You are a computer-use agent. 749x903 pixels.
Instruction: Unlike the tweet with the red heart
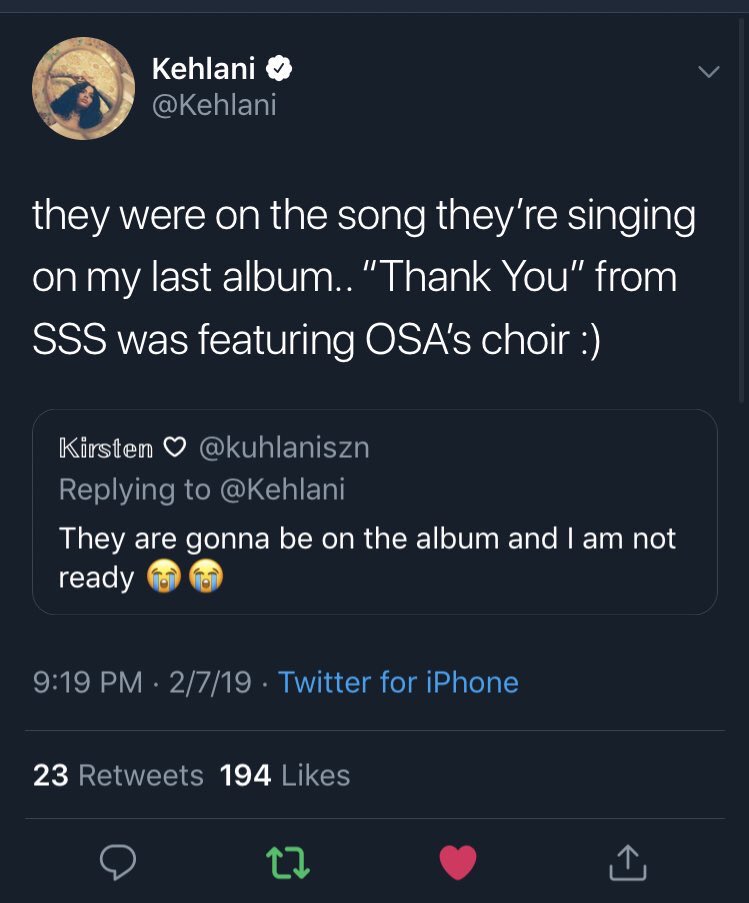click(458, 861)
